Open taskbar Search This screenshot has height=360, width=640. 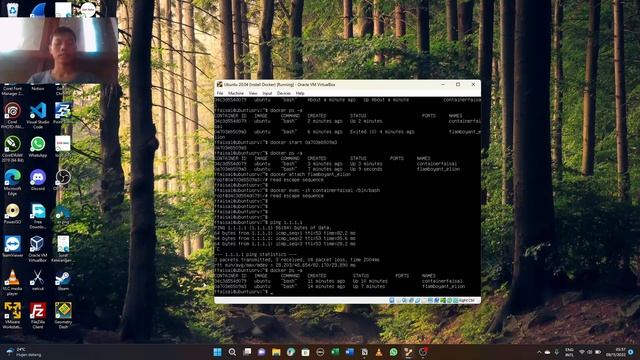pyautogui.click(x=232, y=352)
